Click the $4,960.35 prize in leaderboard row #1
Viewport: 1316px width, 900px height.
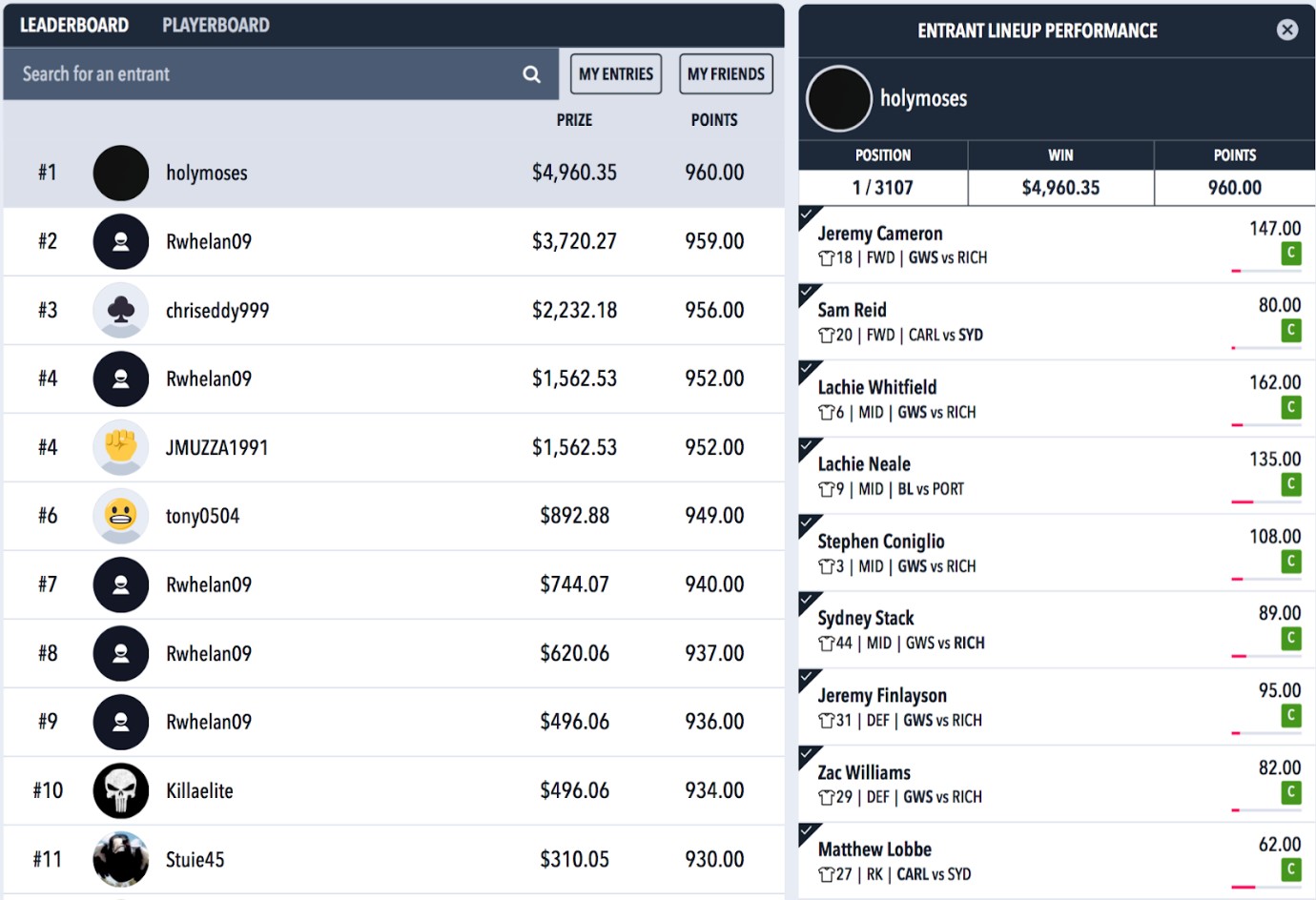point(574,173)
